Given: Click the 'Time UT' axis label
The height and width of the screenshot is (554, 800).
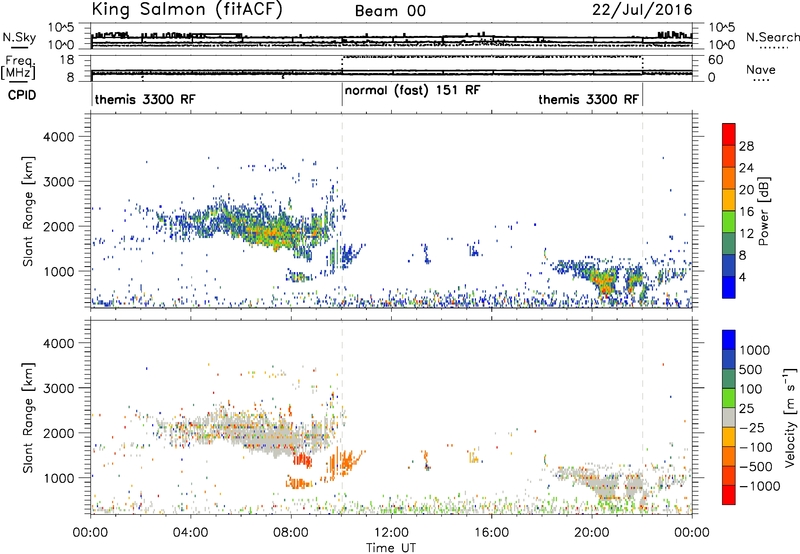Looking at the screenshot, I should point(391,548).
